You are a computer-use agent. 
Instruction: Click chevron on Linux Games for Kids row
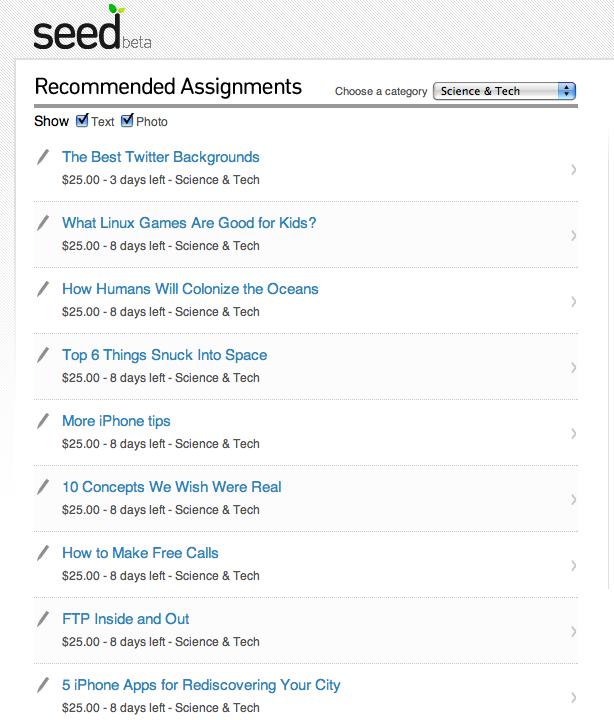click(573, 235)
